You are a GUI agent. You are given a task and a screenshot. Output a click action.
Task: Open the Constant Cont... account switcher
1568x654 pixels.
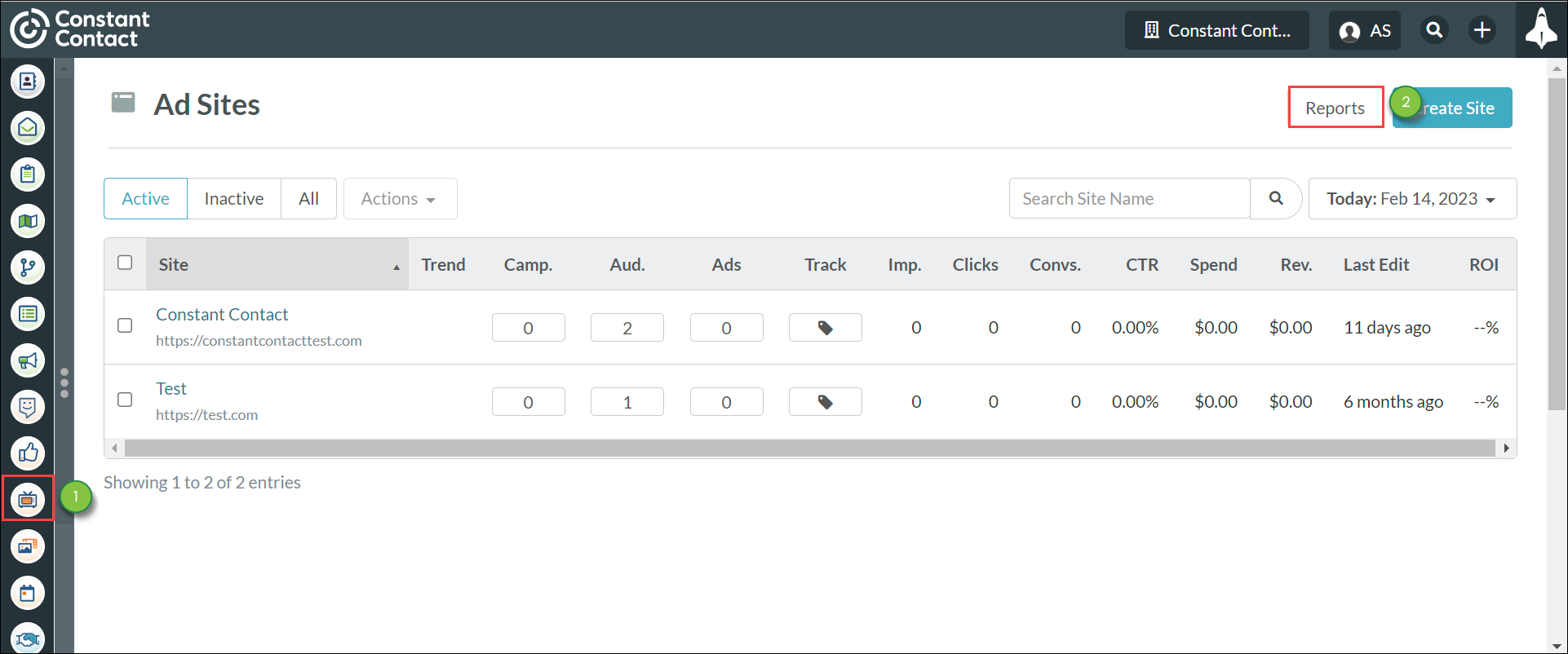click(x=1217, y=30)
